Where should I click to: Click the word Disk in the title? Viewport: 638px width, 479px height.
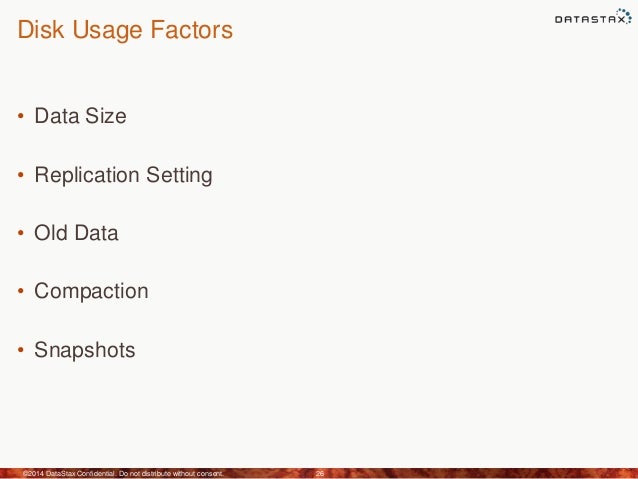click(x=41, y=30)
